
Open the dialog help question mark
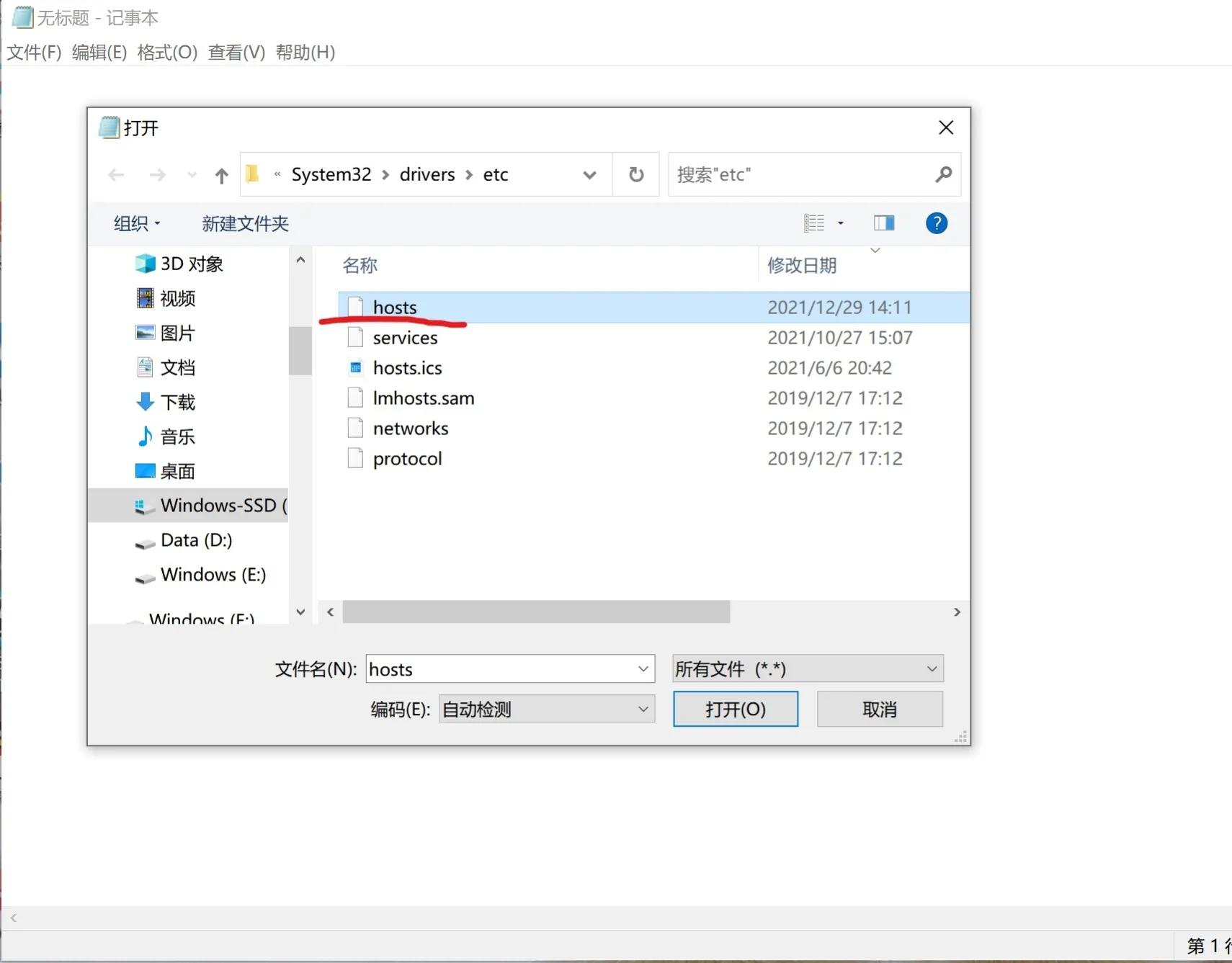[x=936, y=223]
